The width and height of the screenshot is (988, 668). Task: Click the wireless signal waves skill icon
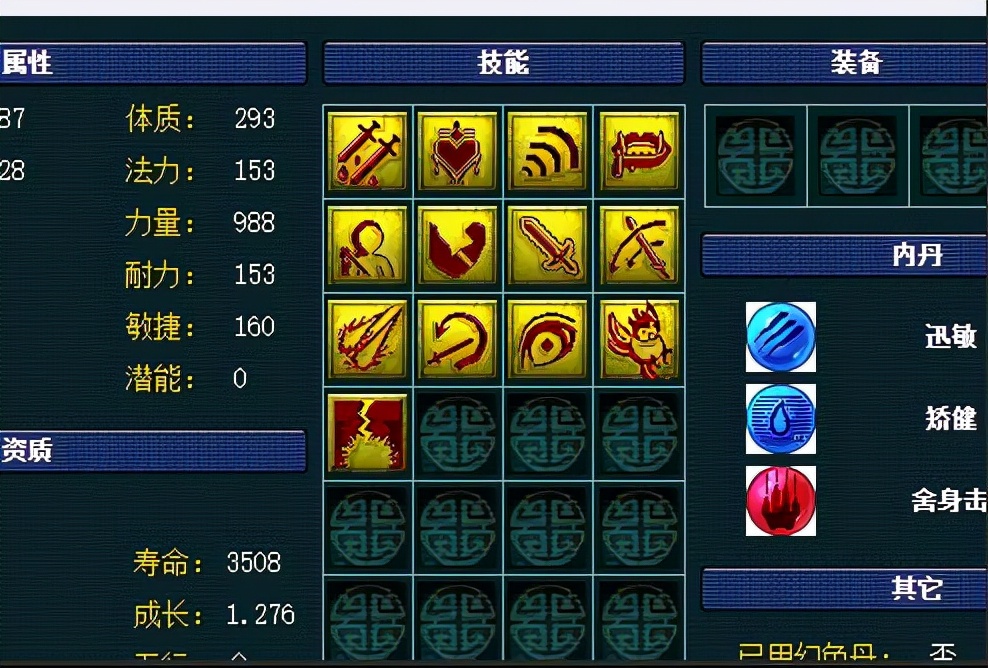point(548,151)
